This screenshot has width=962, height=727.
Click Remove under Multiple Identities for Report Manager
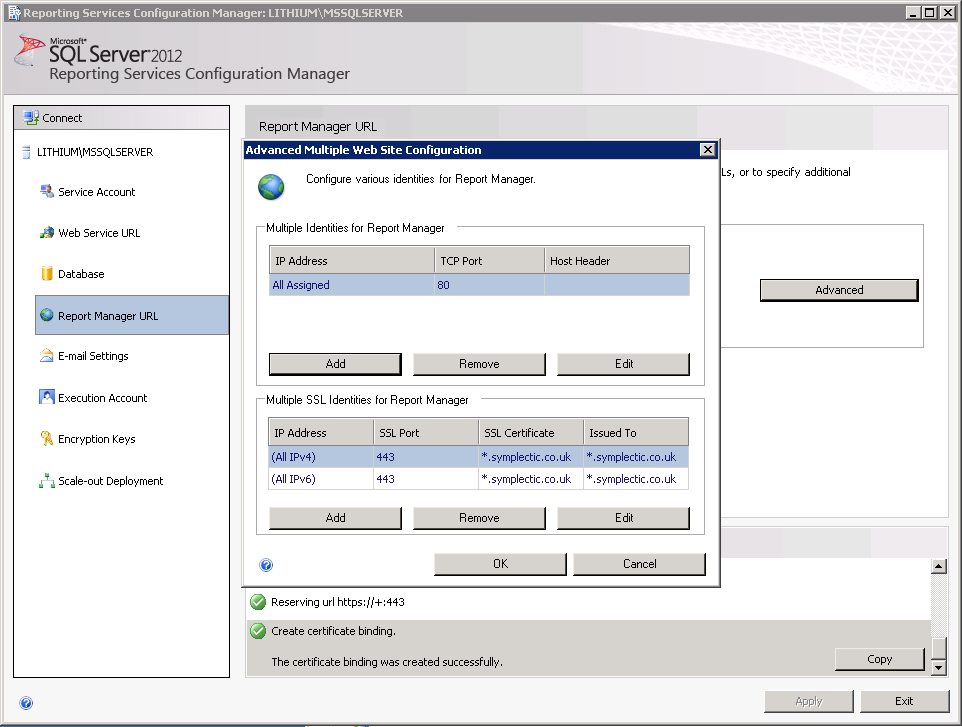click(x=479, y=364)
